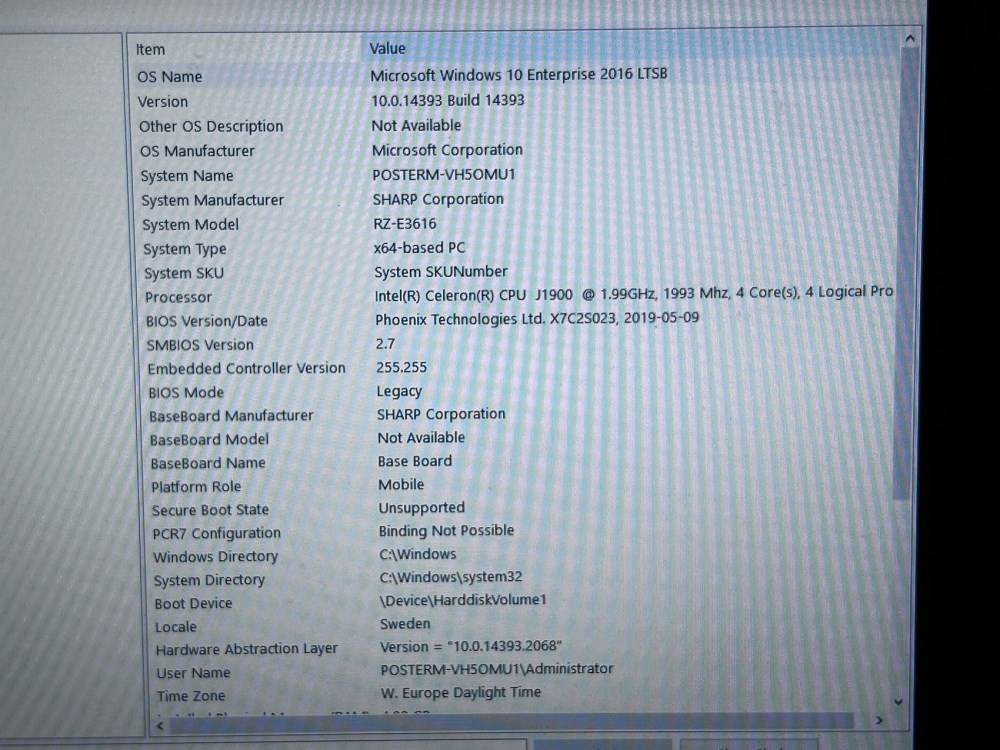Screen dimensions: 1000x750
Task: Select '\Device\HarddiskVolume1' value
Action: [x=463, y=600]
